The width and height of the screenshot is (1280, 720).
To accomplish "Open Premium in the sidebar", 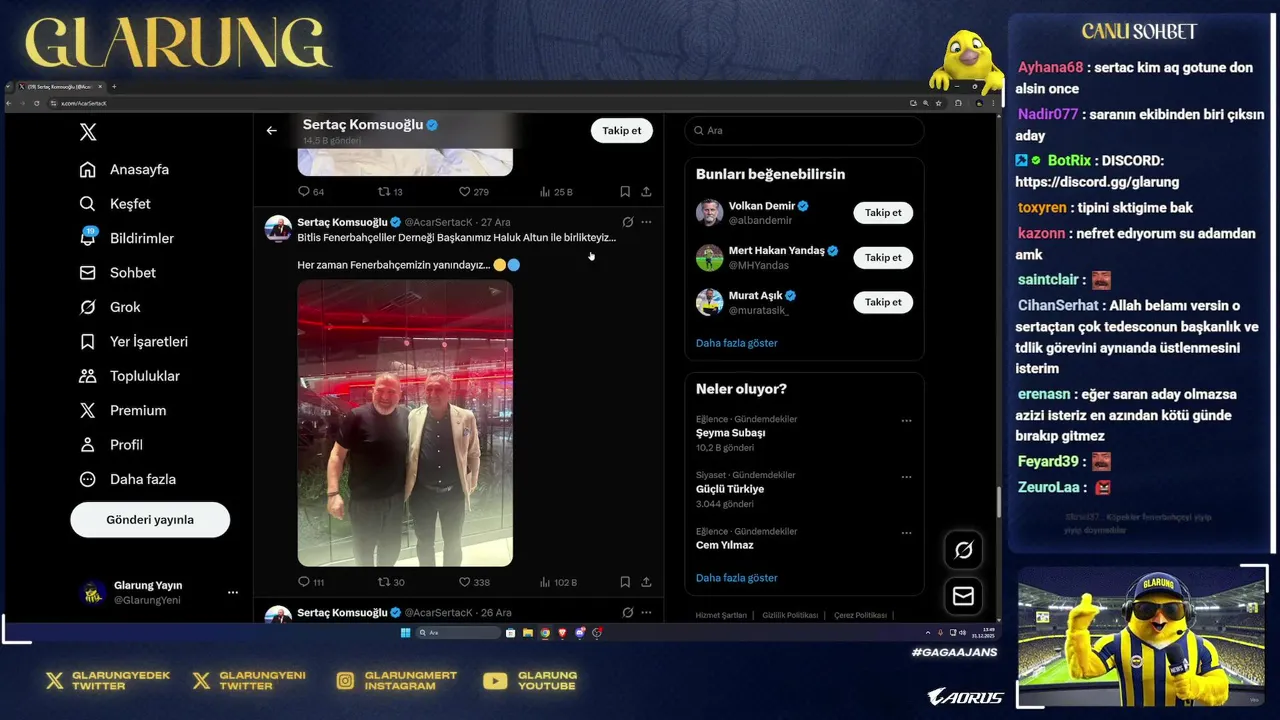I will pyautogui.click(x=123, y=410).
